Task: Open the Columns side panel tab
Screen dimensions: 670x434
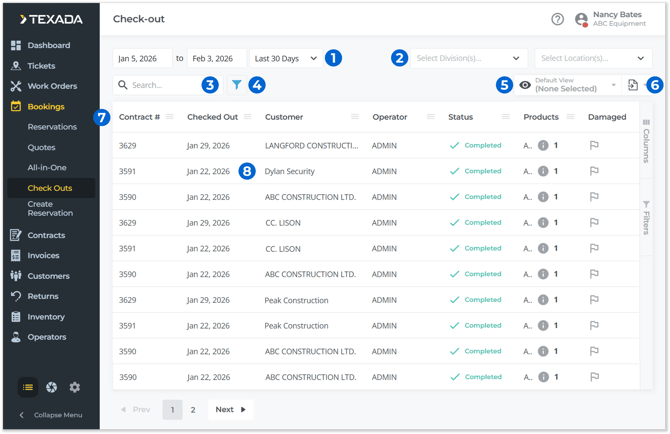Action: tap(647, 141)
